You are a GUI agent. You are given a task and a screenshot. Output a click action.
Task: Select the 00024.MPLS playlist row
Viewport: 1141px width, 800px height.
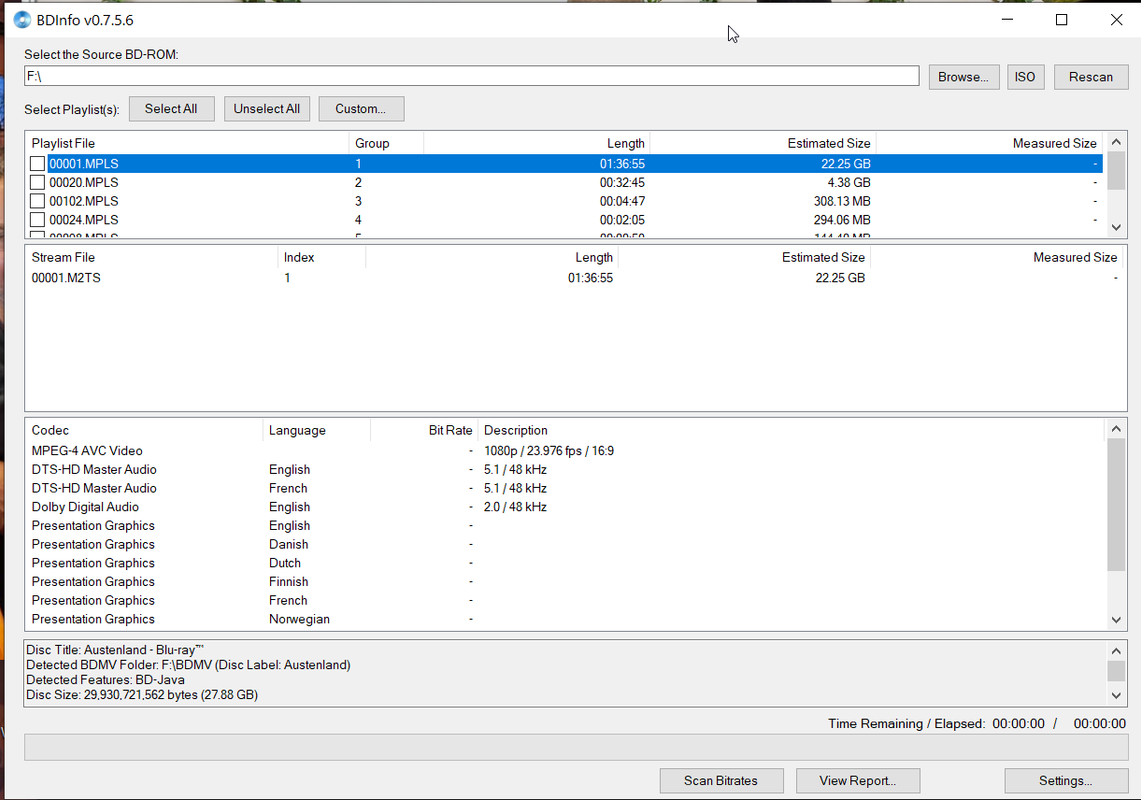click(x=564, y=220)
